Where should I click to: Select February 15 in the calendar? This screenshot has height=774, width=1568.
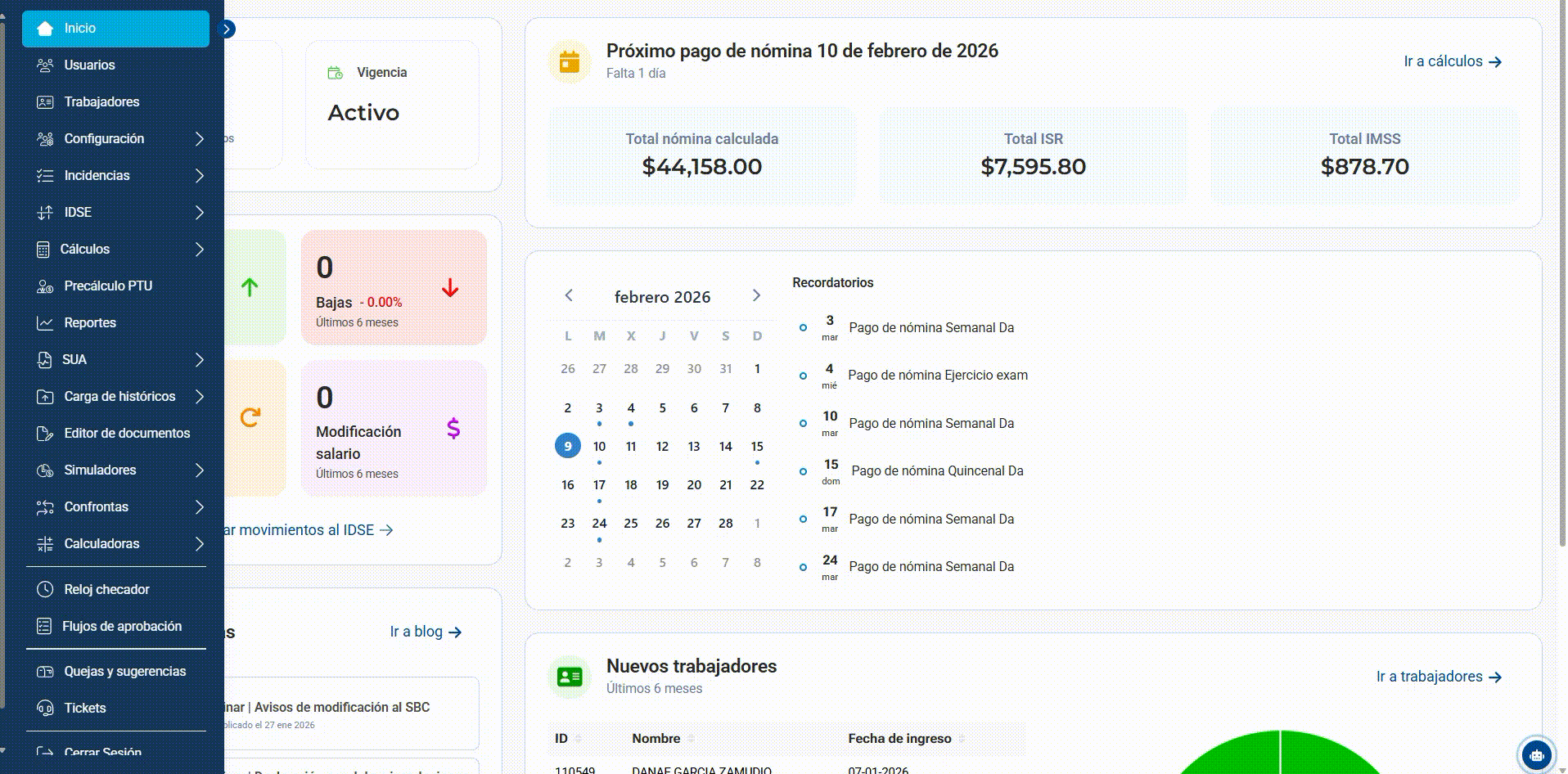[757, 447]
